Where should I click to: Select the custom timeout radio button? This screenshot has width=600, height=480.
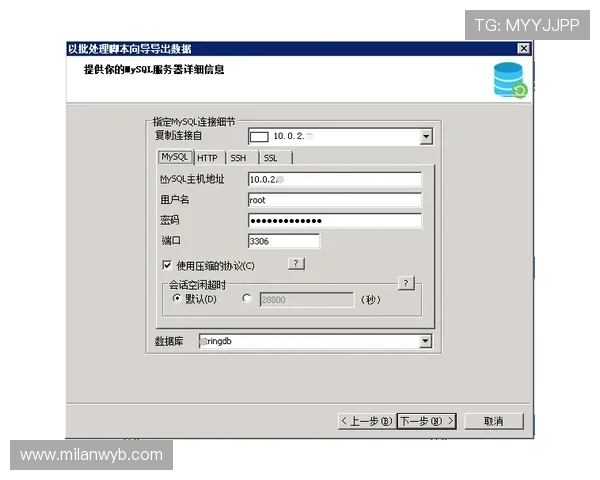(x=247, y=298)
